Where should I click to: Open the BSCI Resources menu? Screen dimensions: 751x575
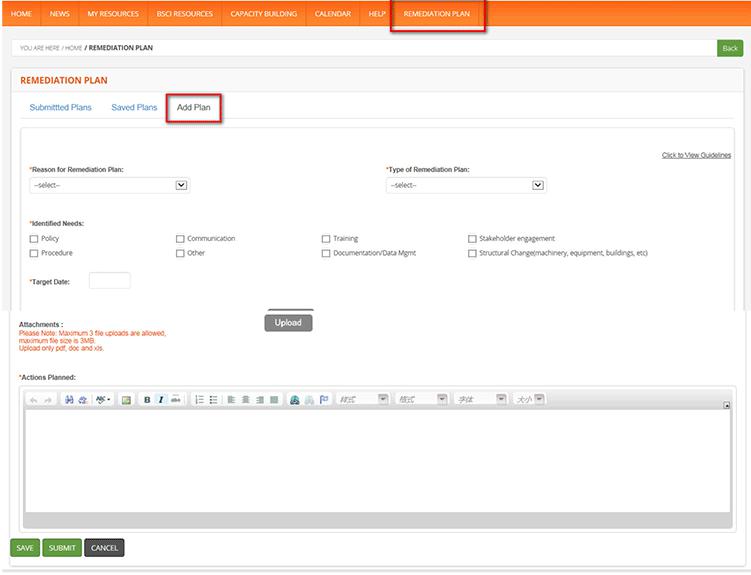tap(185, 14)
